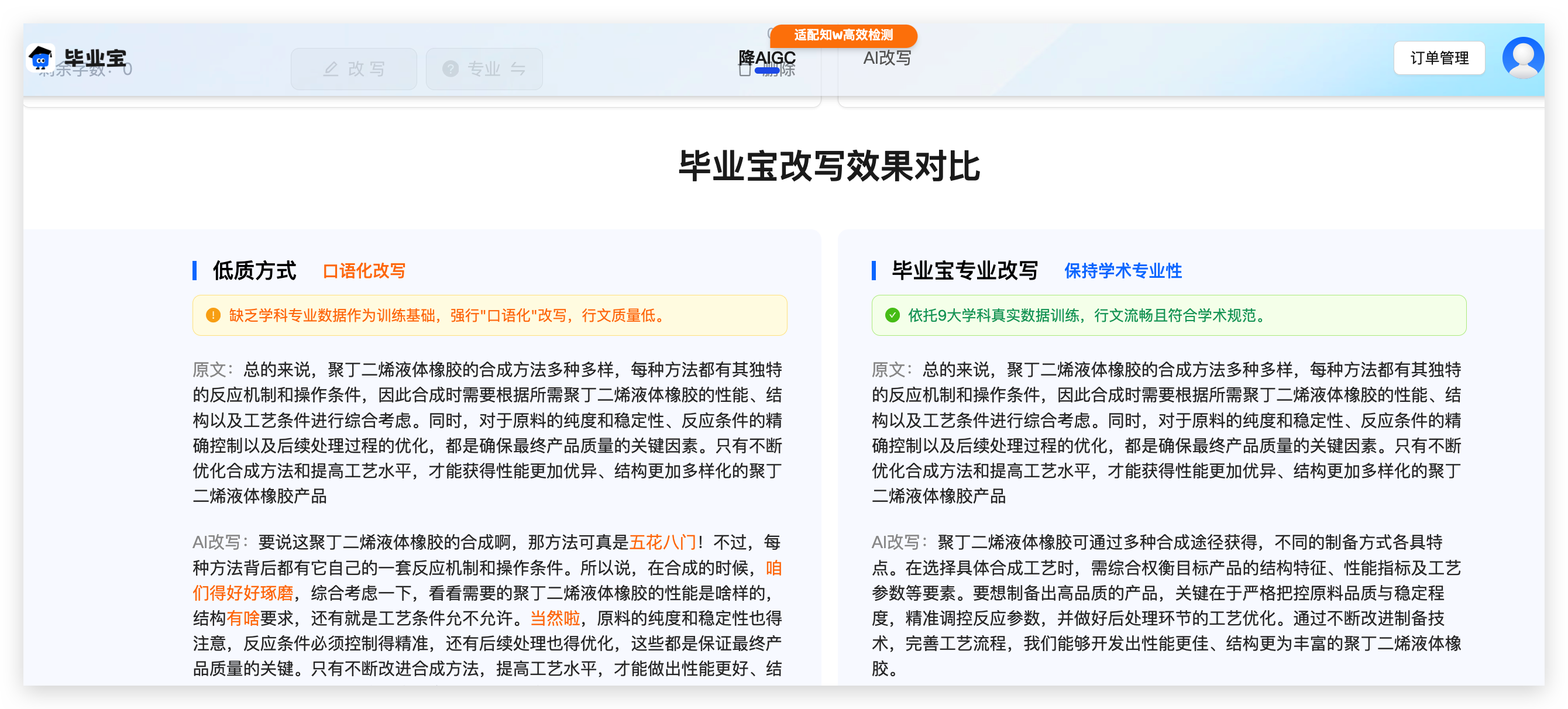Click the 毕业宝专业改写 section heading
The image size is (1568, 709).
pyautogui.click(x=965, y=271)
